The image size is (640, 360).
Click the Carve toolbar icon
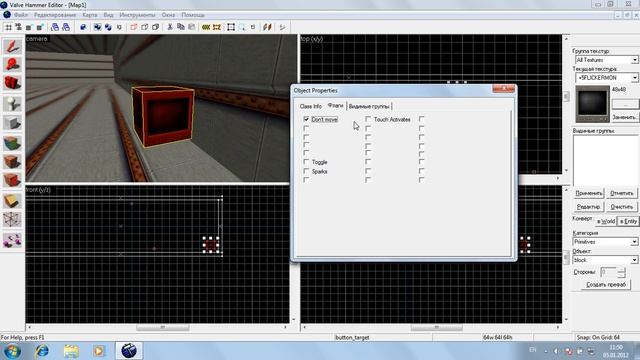tap(83, 27)
